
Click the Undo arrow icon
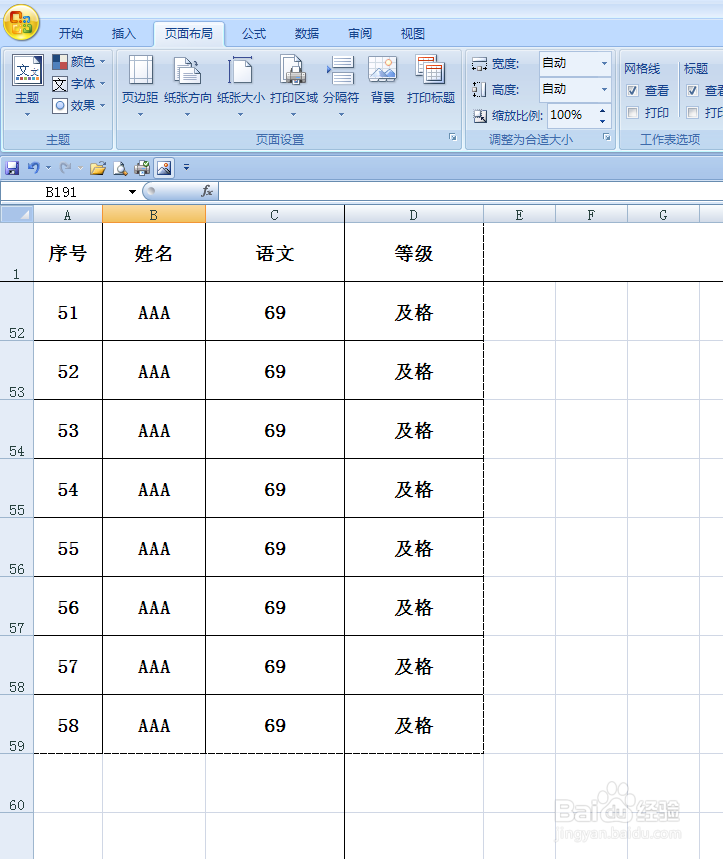[x=34, y=168]
